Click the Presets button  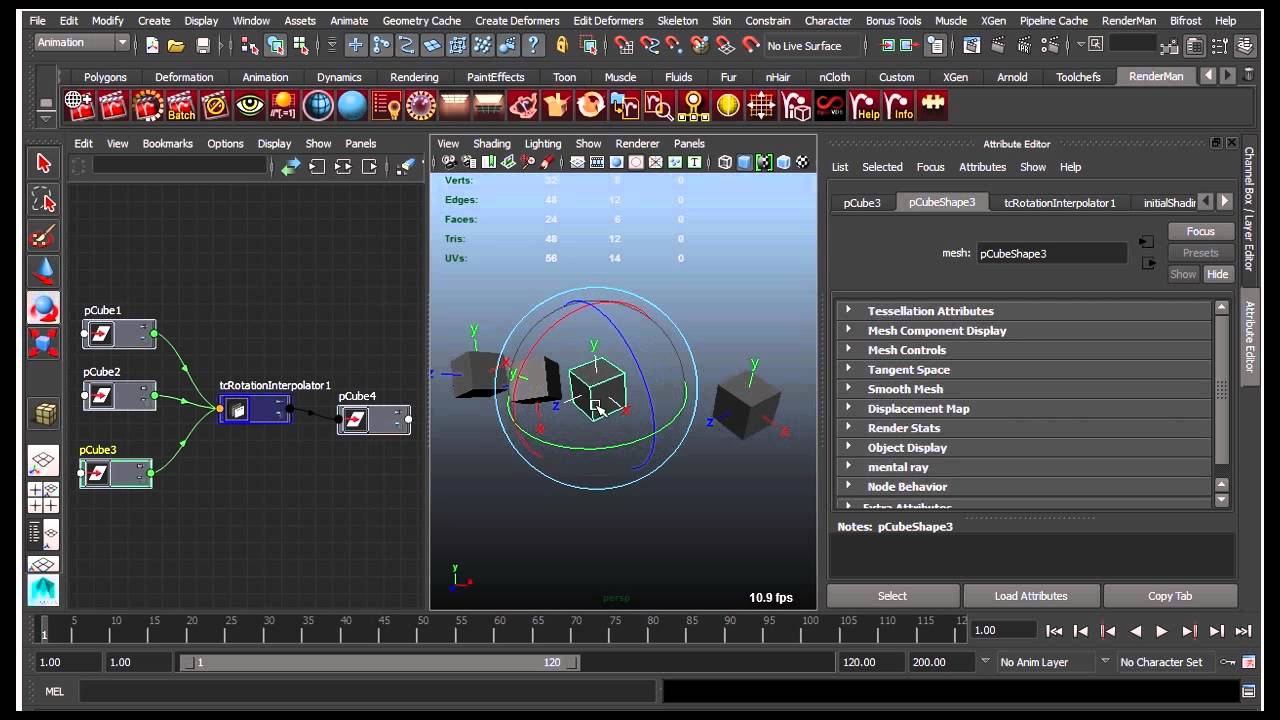click(x=1200, y=253)
